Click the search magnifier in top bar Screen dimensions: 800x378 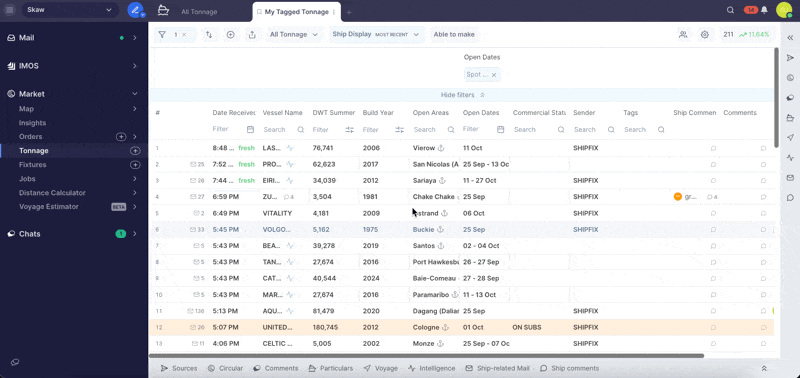[730, 10]
